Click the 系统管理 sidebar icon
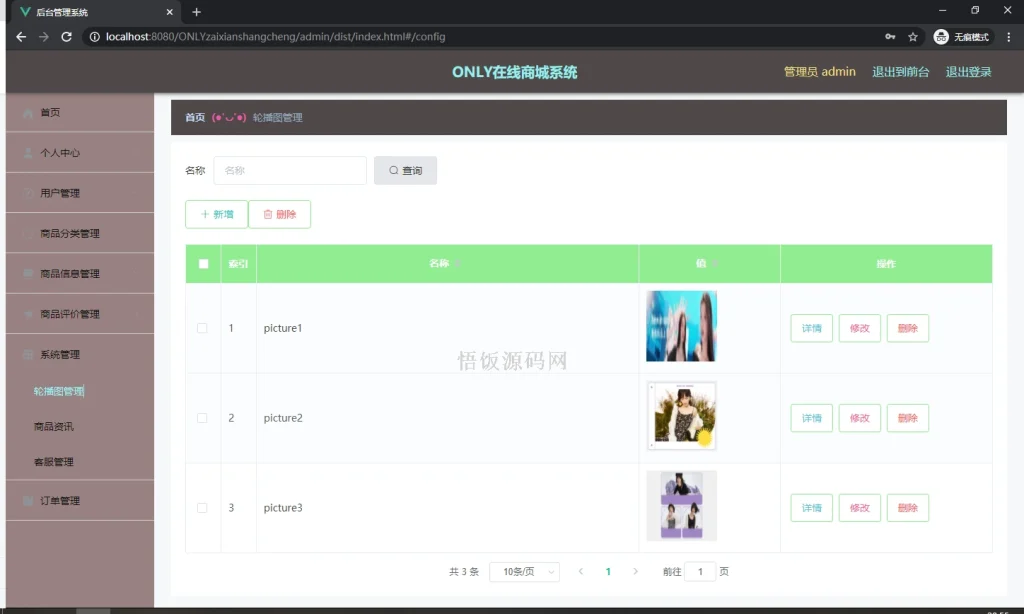Image resolution: width=1024 pixels, height=614 pixels. (x=28, y=353)
